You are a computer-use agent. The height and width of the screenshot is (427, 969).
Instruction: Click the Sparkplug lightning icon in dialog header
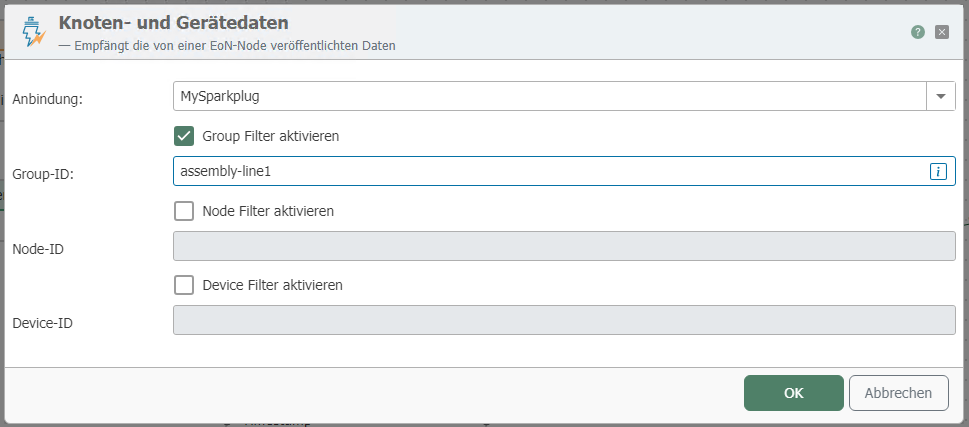[x=35, y=32]
